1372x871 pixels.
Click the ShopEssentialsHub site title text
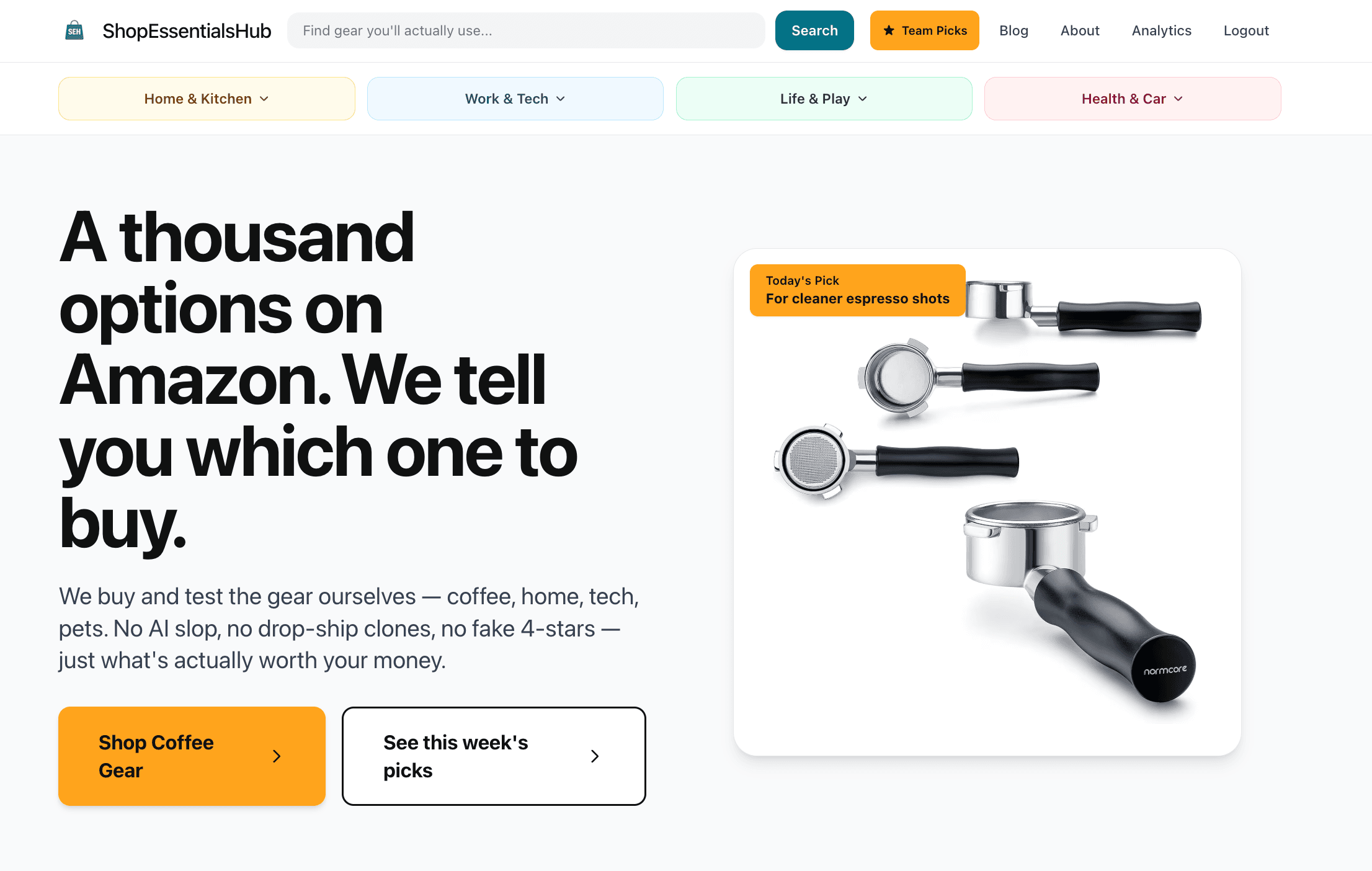pyautogui.click(x=187, y=30)
